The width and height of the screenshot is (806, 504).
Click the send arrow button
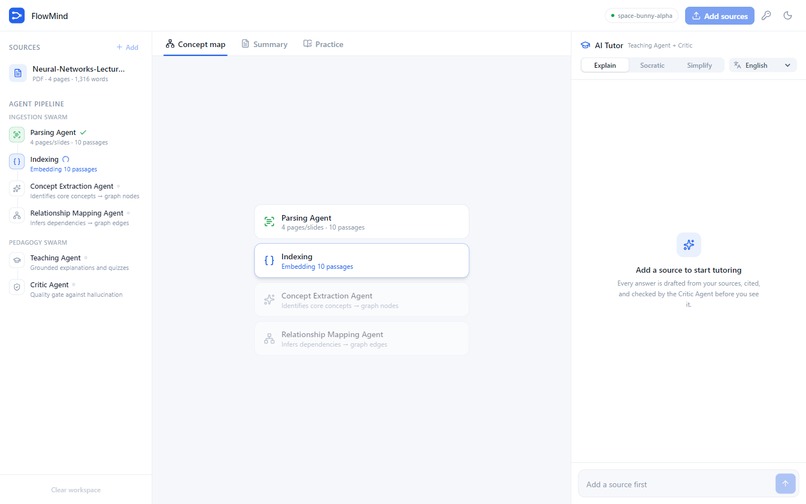click(x=785, y=483)
